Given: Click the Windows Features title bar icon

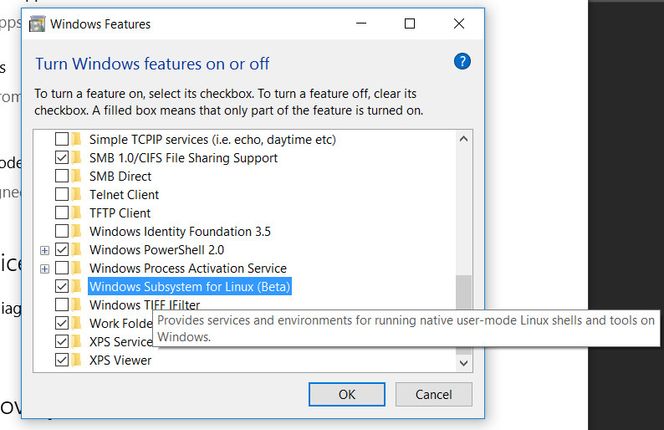Looking at the screenshot, I should 37,24.
